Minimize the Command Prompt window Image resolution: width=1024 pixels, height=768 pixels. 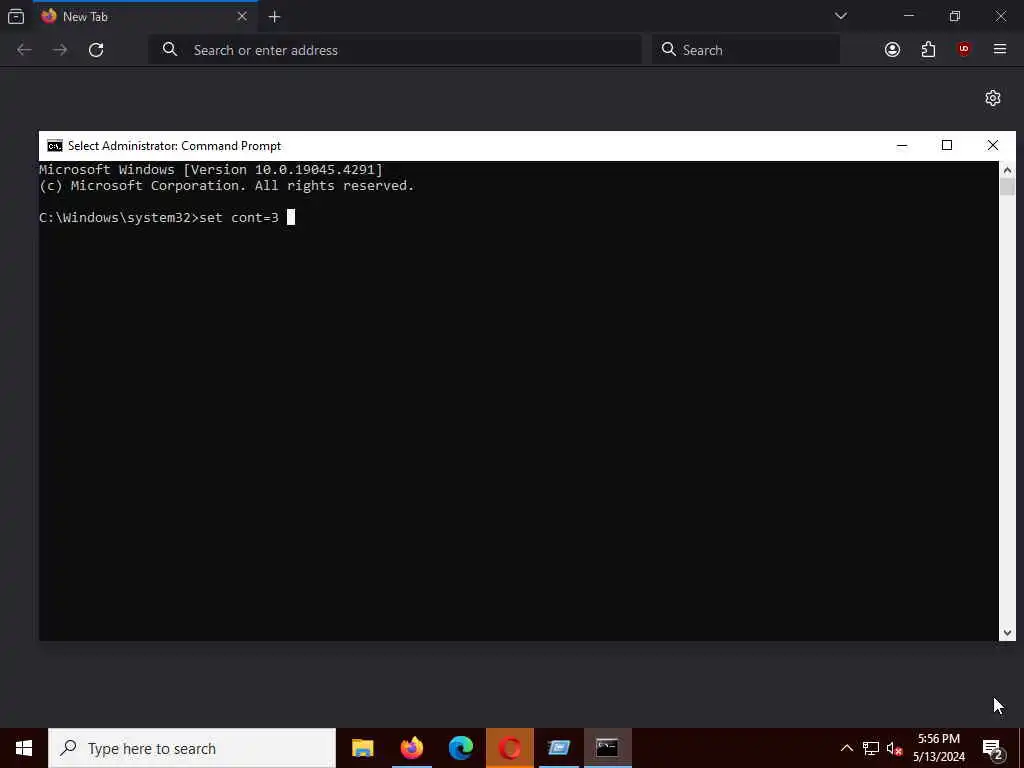(x=902, y=146)
